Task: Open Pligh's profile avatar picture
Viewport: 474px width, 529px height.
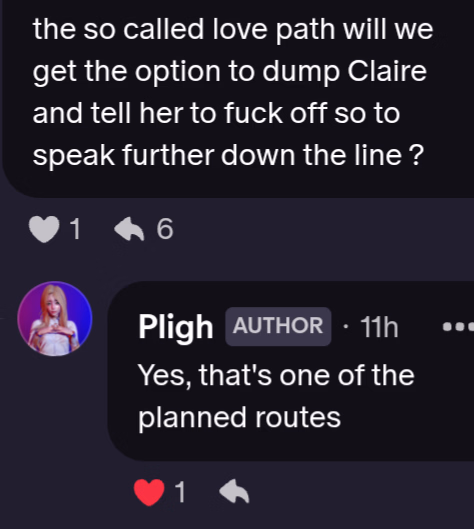Action: tap(55, 319)
